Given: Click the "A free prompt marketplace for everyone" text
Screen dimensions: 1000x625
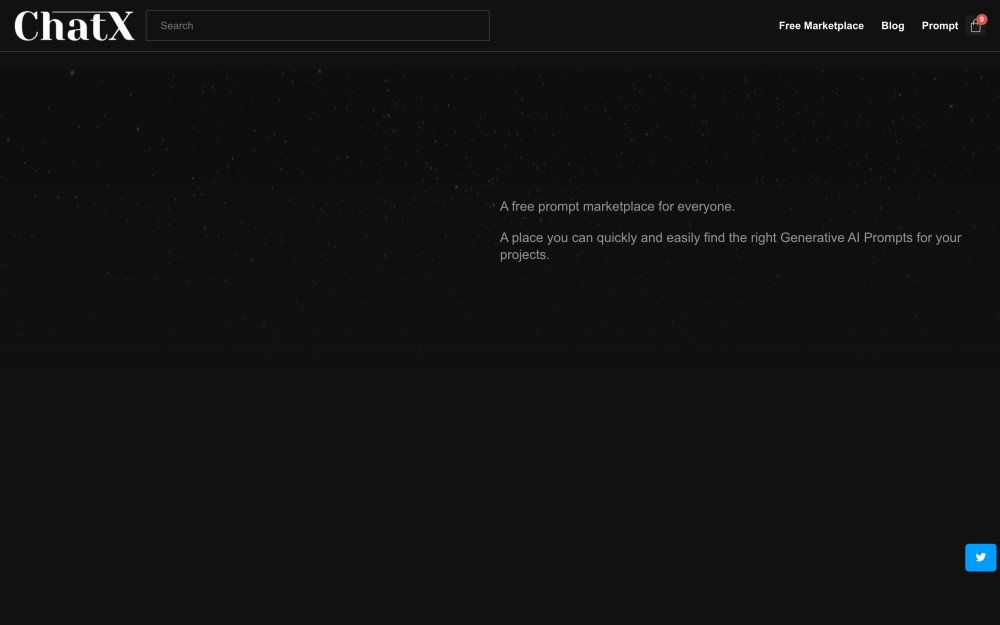Looking at the screenshot, I should coord(617,207).
